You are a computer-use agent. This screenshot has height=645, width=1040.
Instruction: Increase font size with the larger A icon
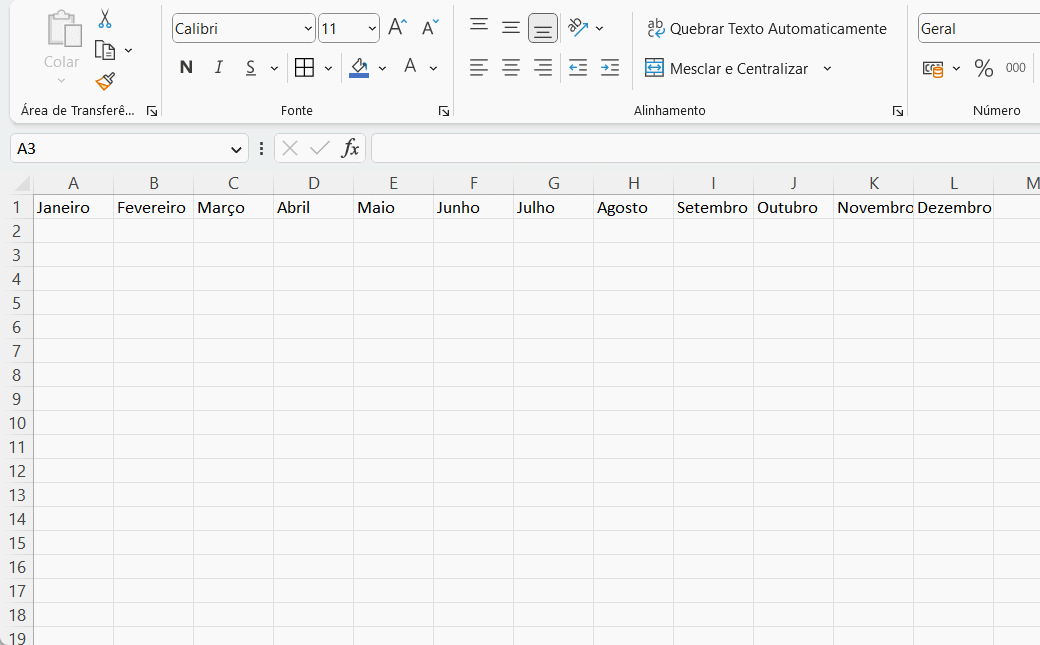[397, 28]
